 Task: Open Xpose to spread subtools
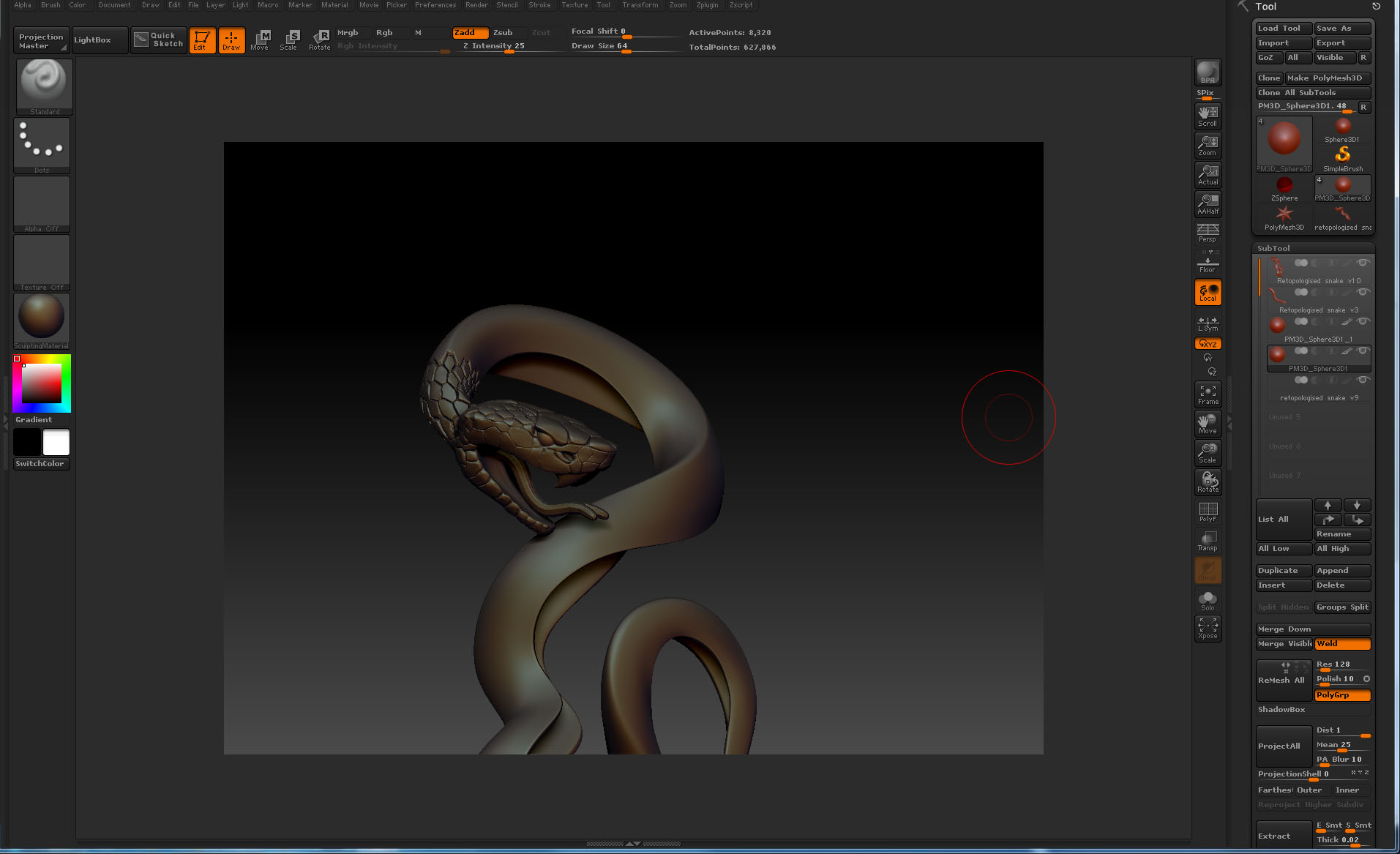coord(1208,628)
